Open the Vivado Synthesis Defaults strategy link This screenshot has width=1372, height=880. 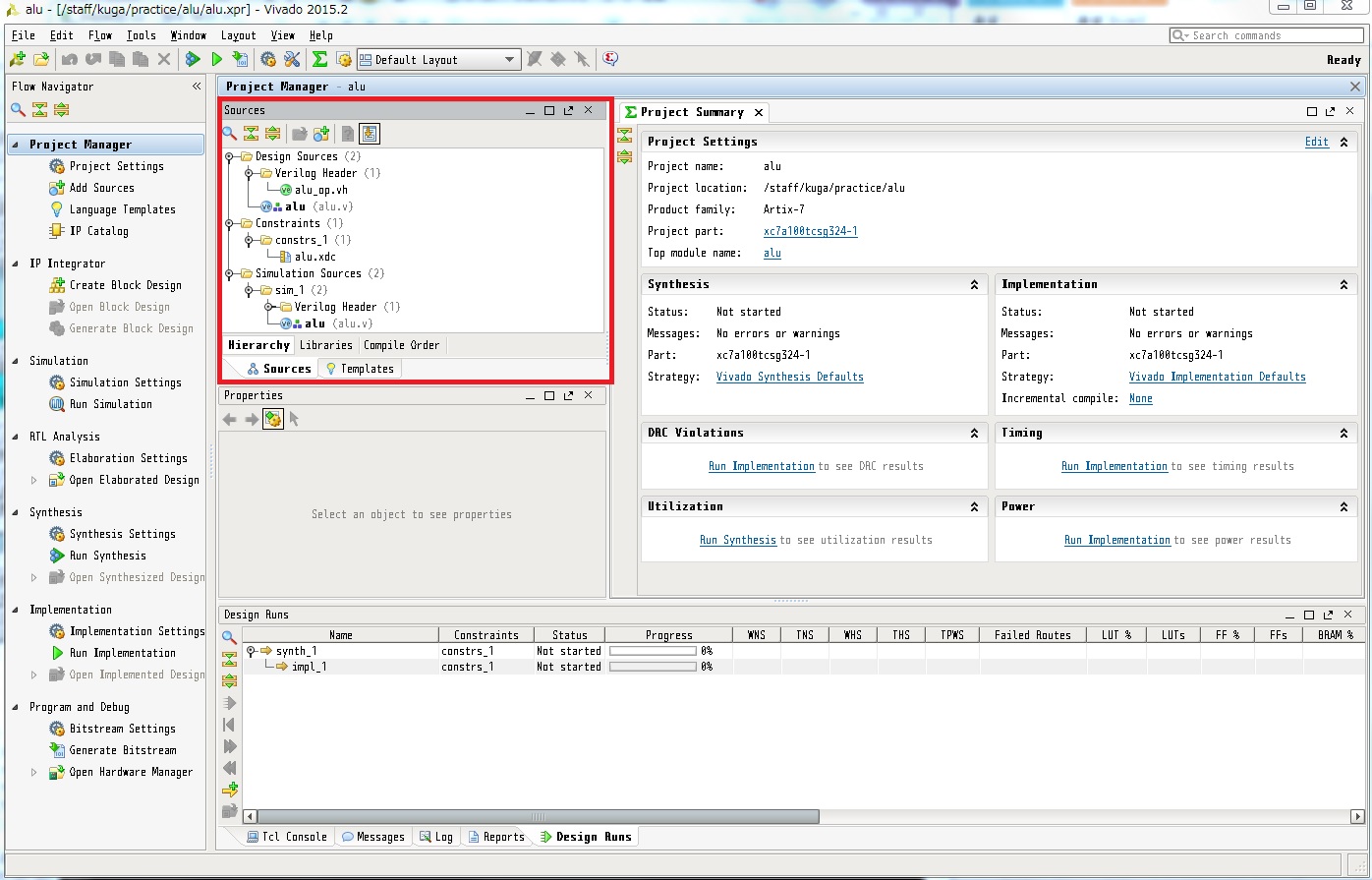[x=790, y=377]
